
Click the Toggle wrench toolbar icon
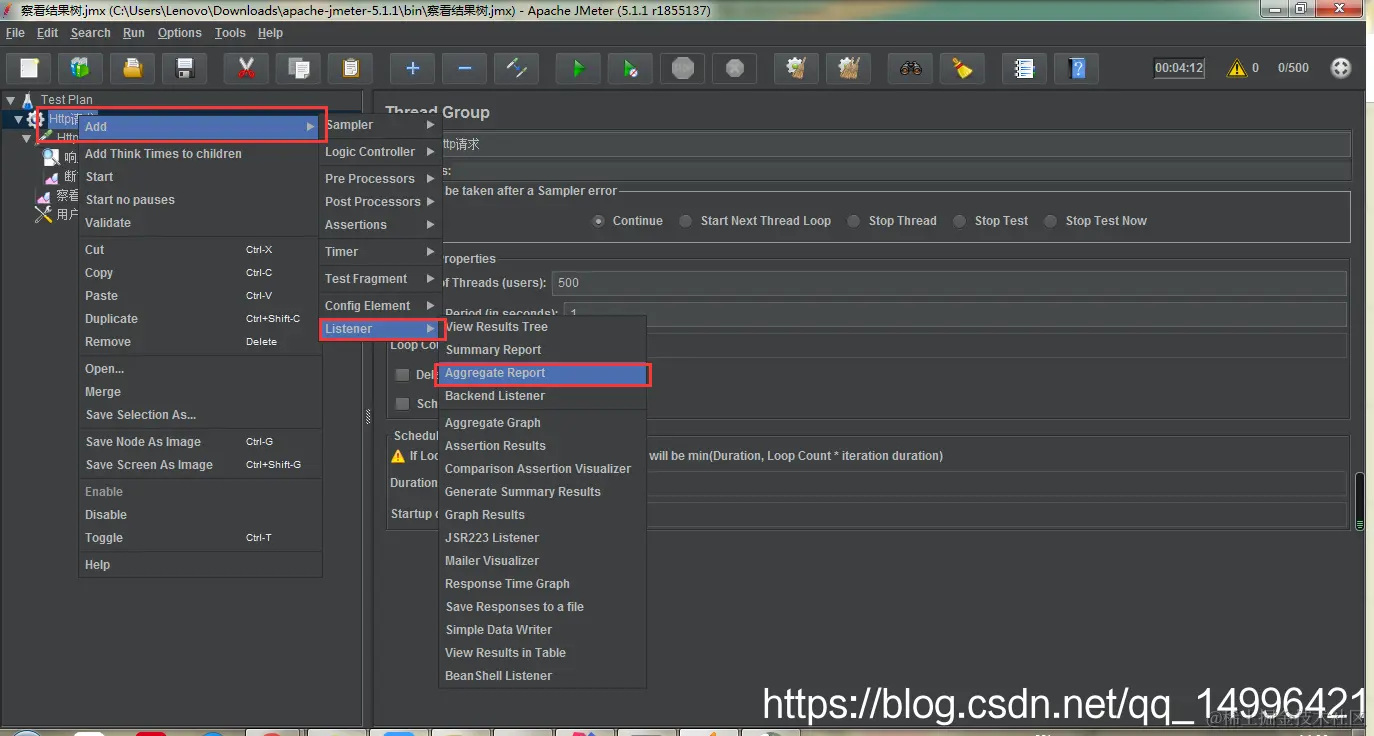[516, 68]
